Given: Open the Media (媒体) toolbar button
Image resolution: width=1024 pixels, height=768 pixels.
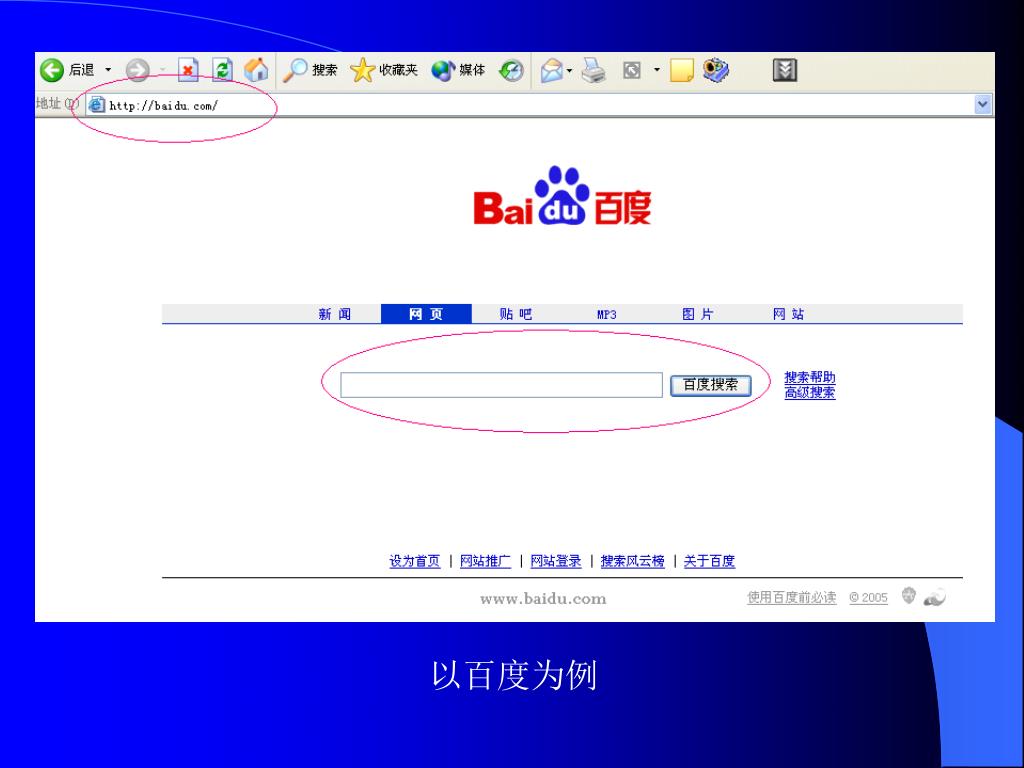Looking at the screenshot, I should click(458, 70).
